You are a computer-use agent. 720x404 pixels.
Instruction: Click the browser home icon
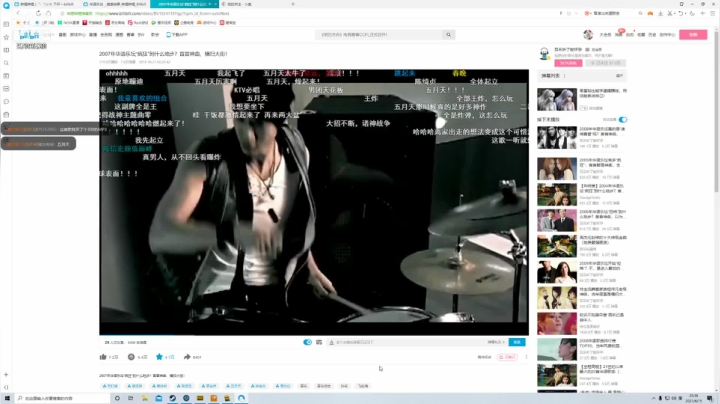tap(48, 13)
